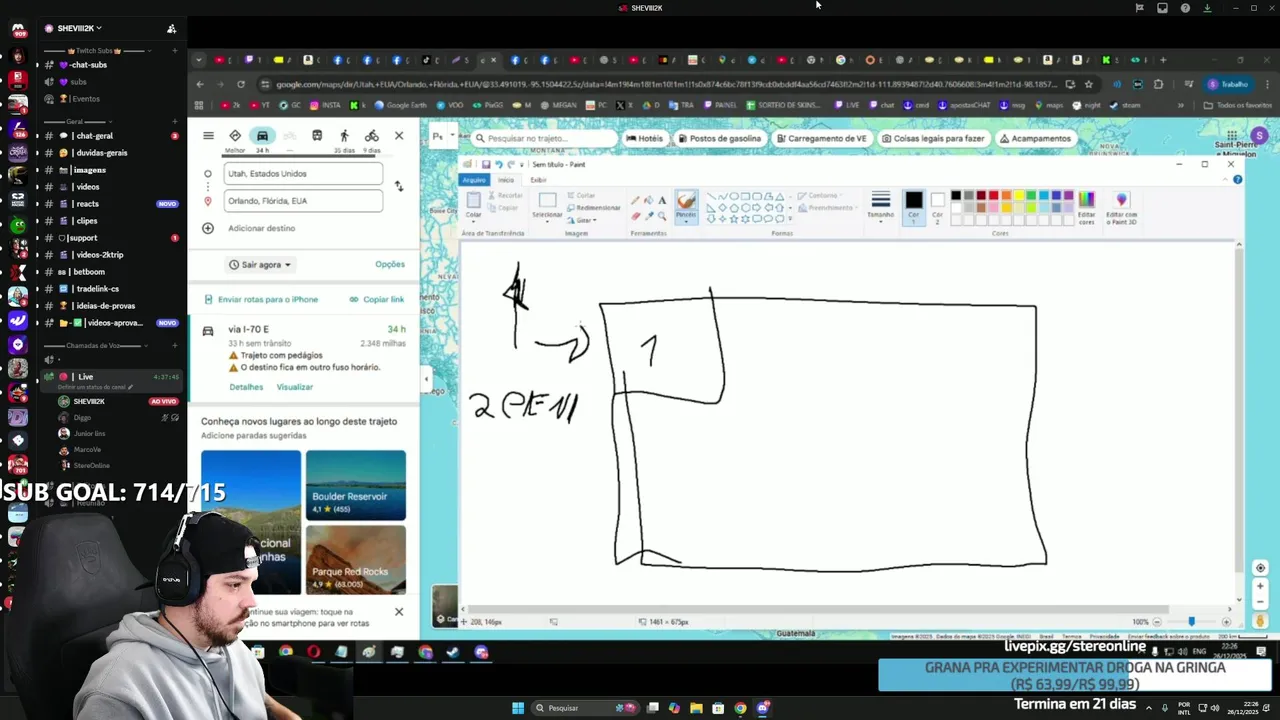Select the Paint color picker tool
Image resolution: width=1280 pixels, height=720 pixels.
(648, 215)
